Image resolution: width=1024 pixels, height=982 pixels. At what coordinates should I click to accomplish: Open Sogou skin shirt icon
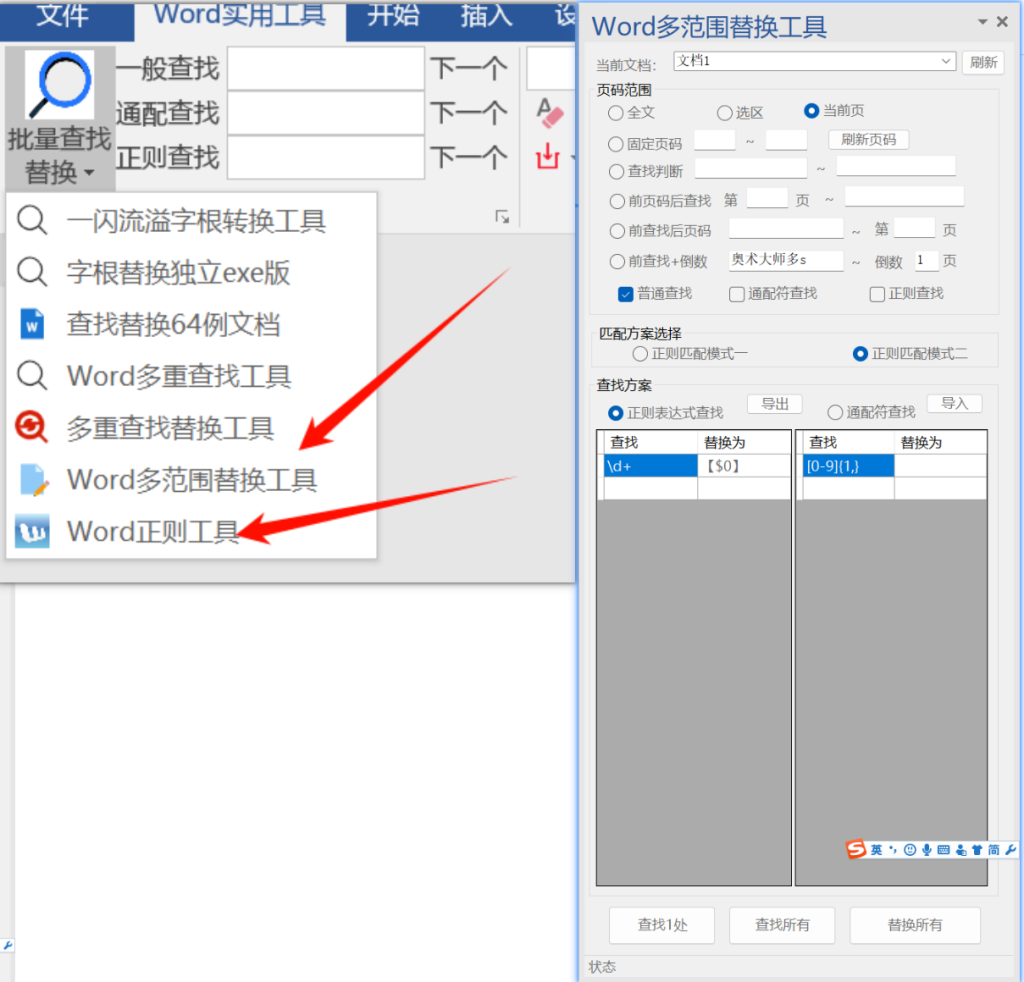[x=977, y=849]
